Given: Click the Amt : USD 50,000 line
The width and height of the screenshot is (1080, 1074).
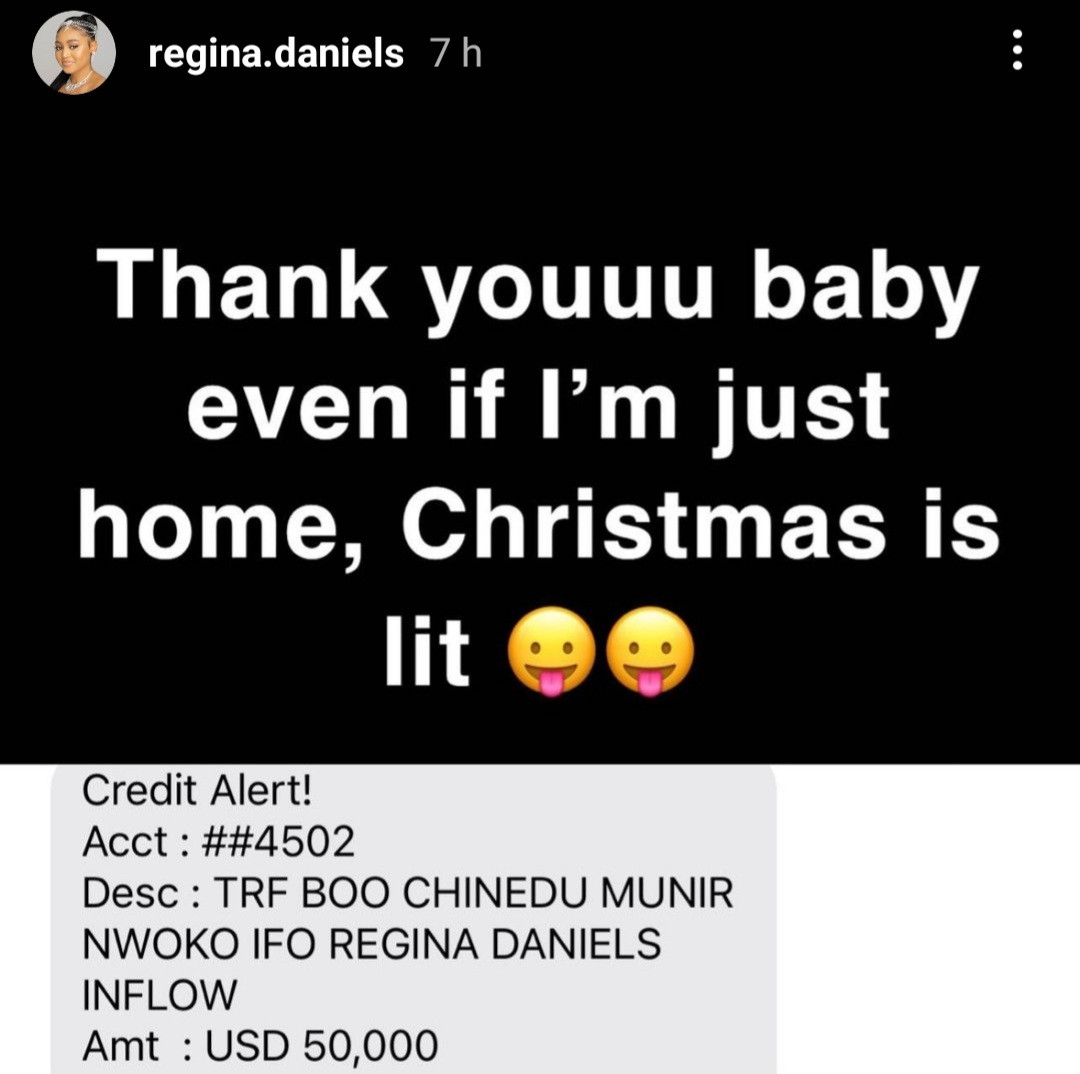Looking at the screenshot, I should point(260,1046).
